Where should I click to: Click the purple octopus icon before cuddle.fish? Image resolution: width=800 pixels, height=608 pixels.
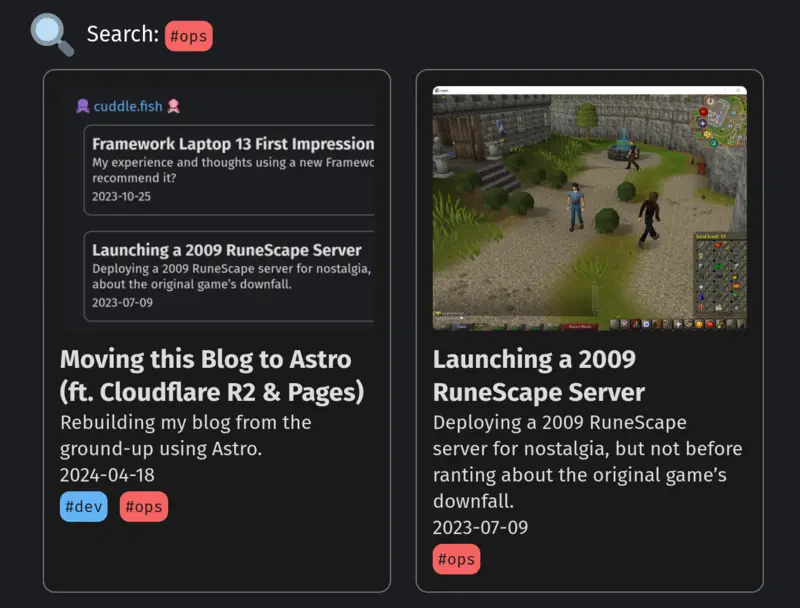tap(83, 106)
